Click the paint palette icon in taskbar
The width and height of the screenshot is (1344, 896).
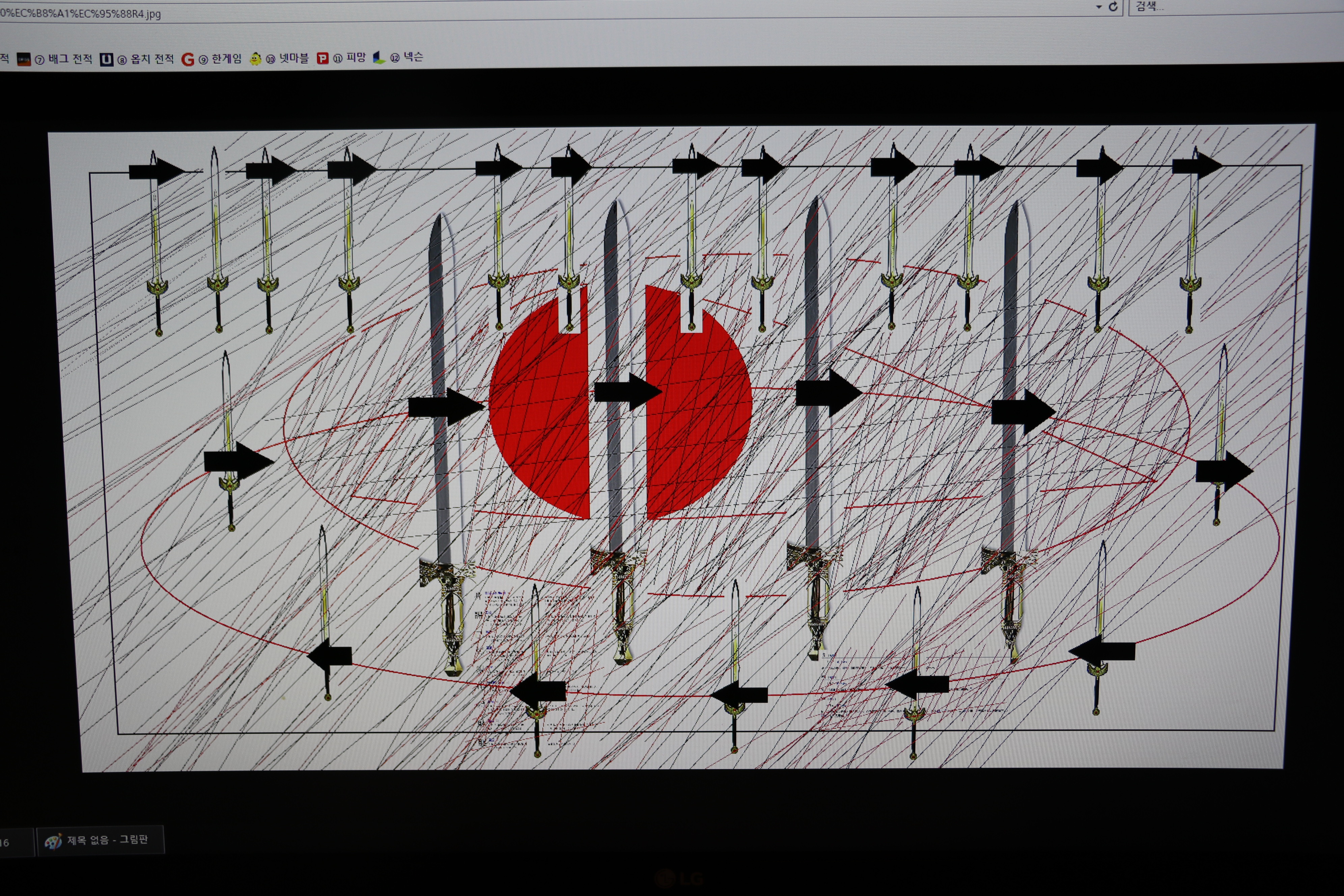53,841
